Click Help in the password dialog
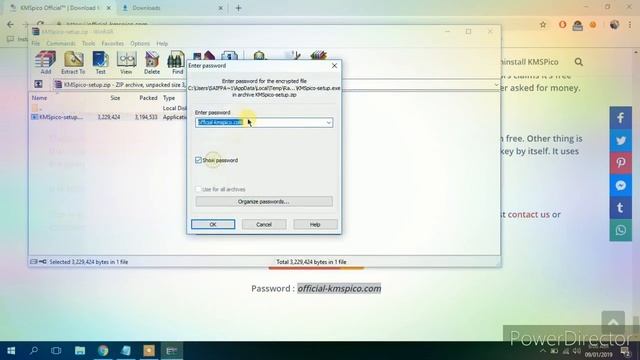 315,224
